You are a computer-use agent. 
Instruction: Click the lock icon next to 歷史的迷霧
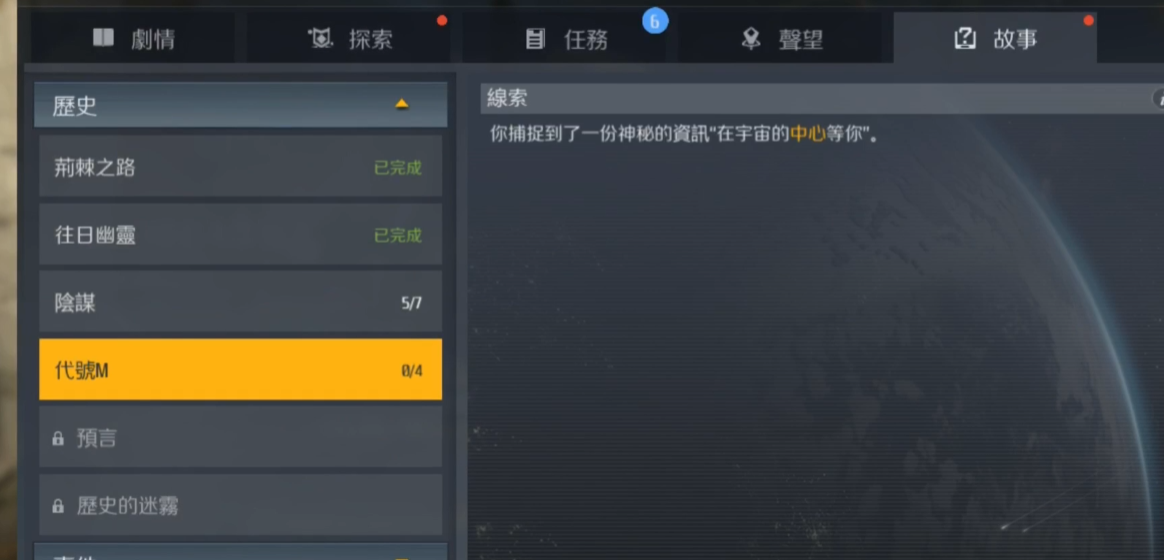point(58,507)
